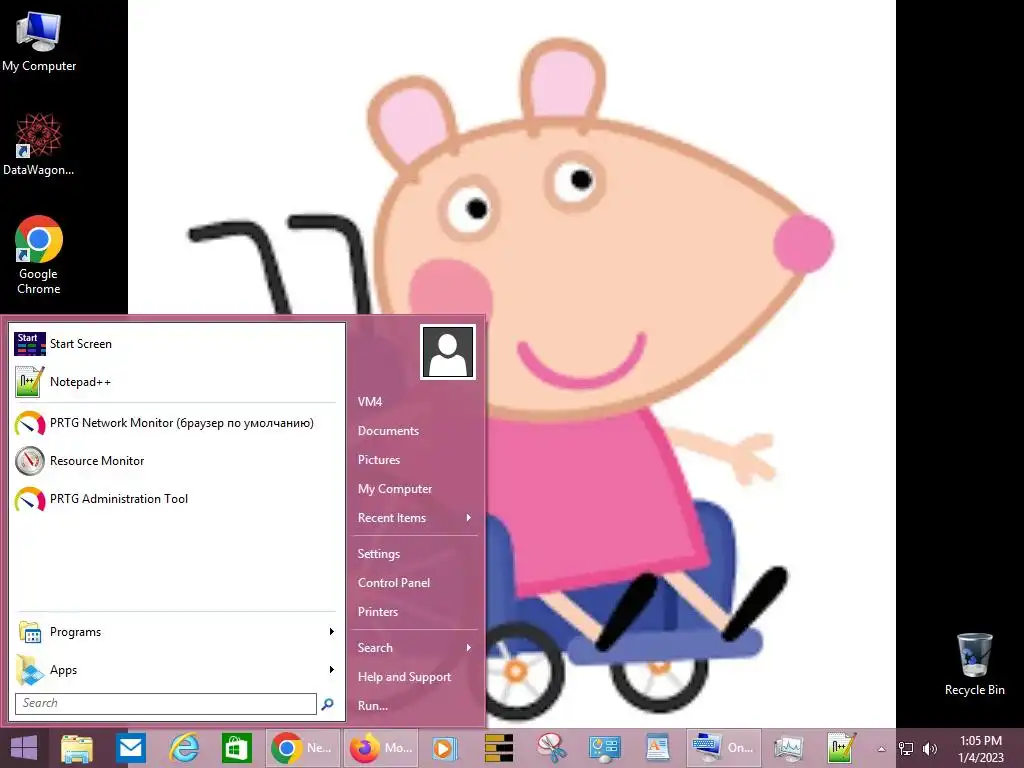The image size is (1024, 768).
Task: Open File Explorer from the taskbar
Action: point(77,748)
